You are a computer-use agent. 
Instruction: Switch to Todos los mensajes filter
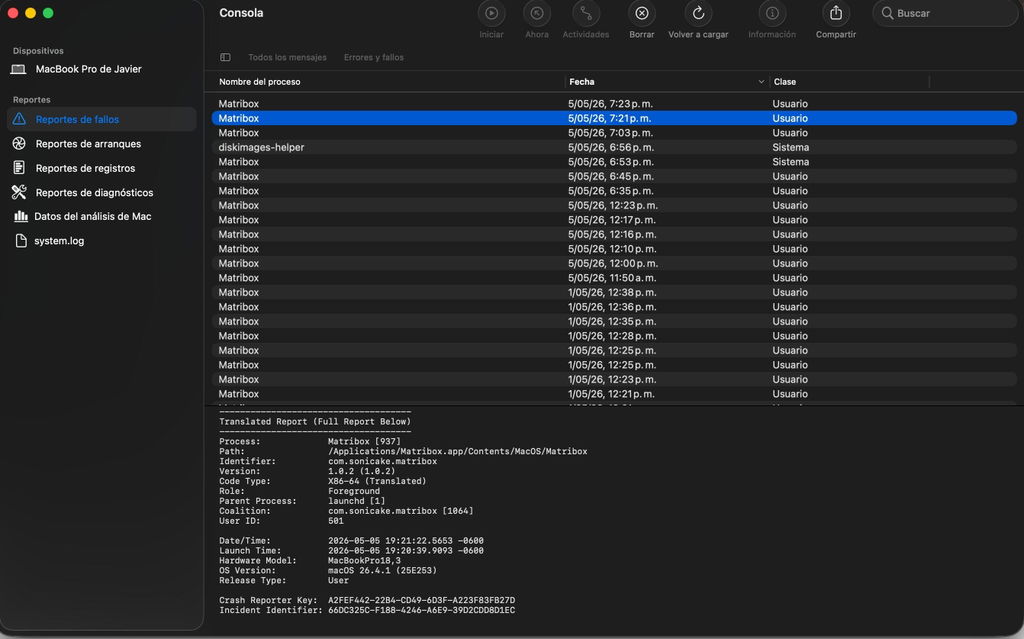coord(287,57)
